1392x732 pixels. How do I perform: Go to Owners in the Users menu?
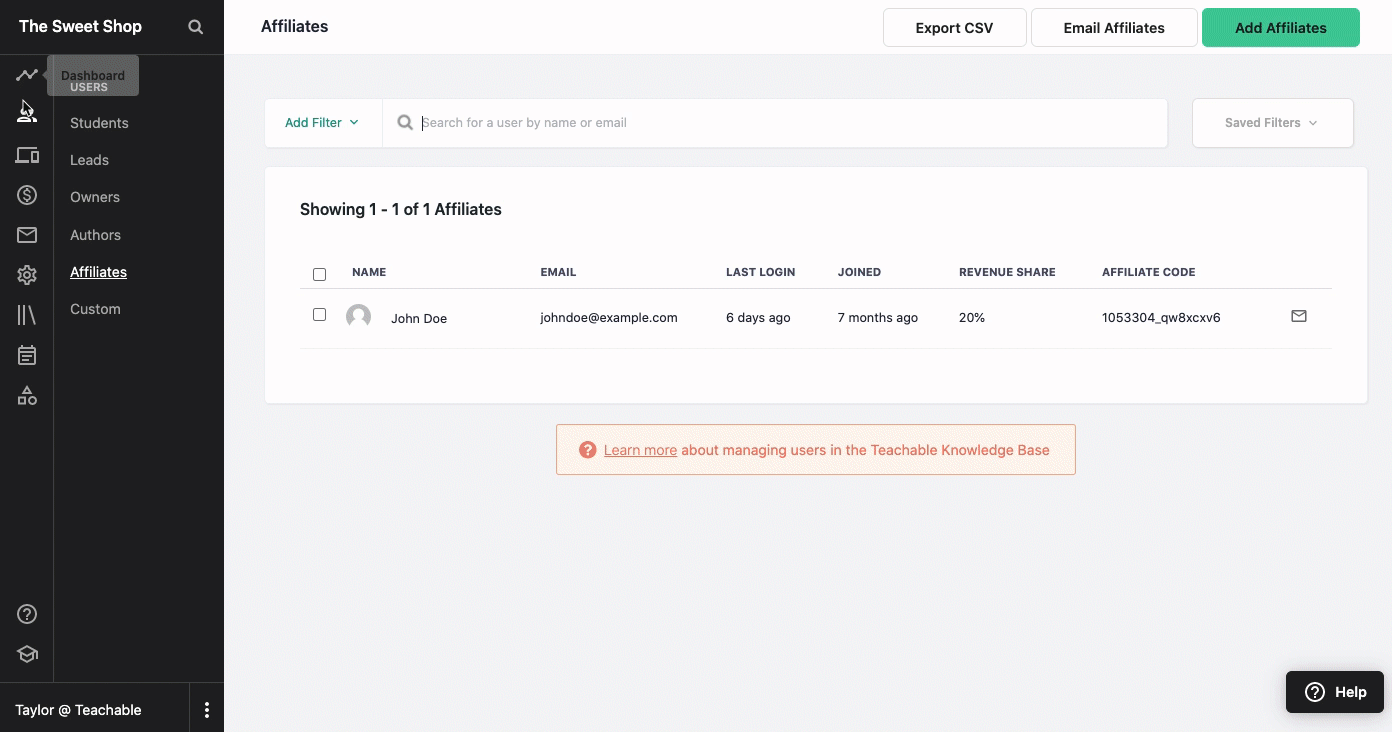95,197
